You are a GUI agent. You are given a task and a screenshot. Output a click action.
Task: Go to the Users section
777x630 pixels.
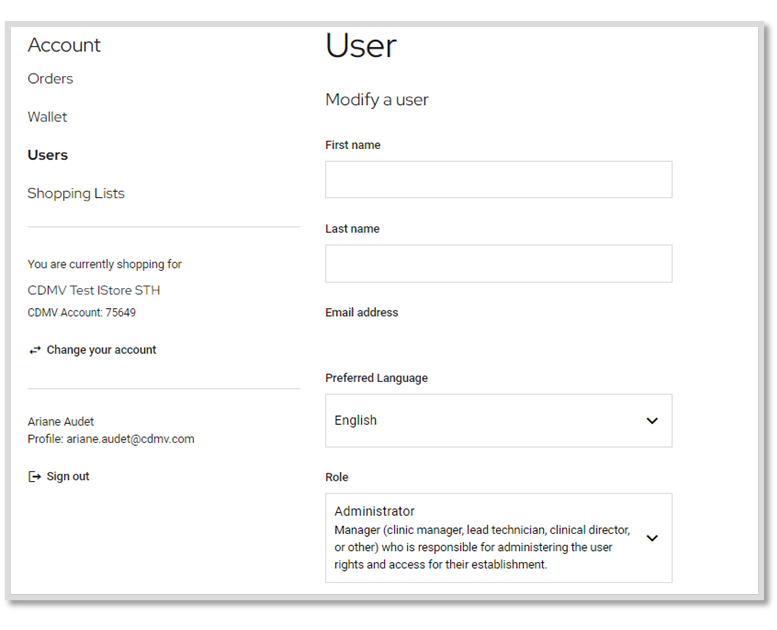(48, 155)
